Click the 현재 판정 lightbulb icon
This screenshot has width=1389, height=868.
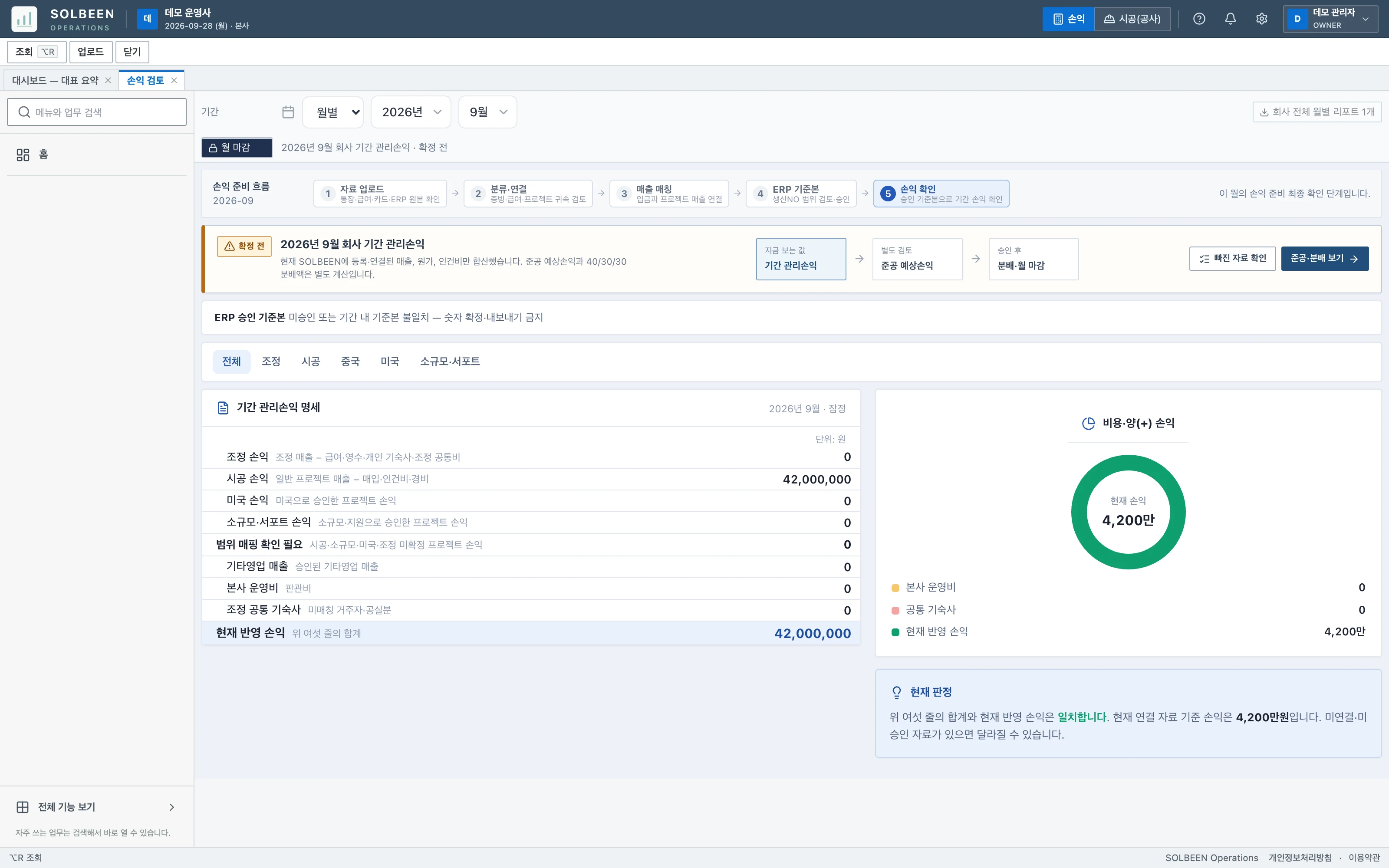coord(896,692)
